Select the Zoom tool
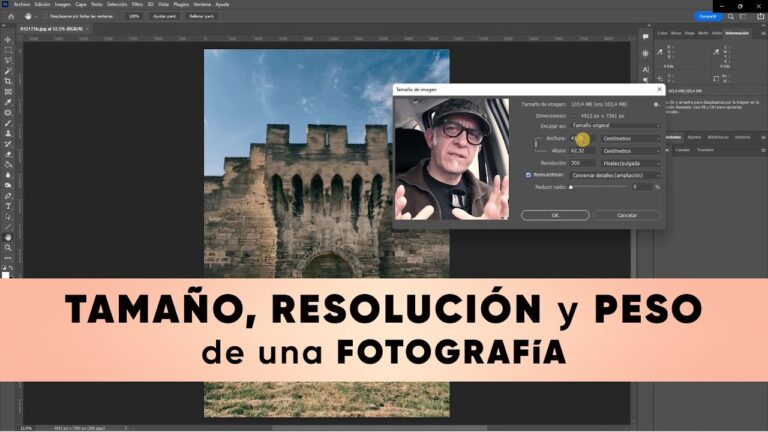 [x=8, y=247]
